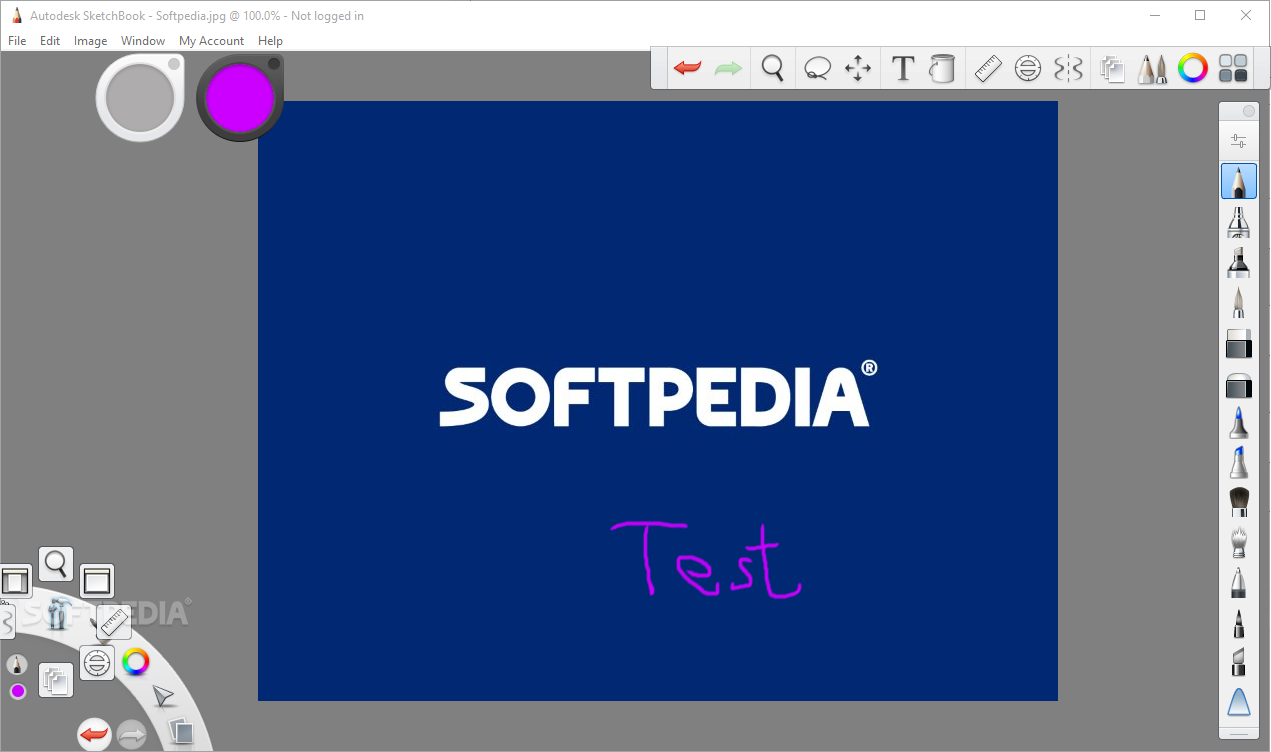
Task: Open the file pages icon at lagoon bottom
Action: [x=179, y=731]
